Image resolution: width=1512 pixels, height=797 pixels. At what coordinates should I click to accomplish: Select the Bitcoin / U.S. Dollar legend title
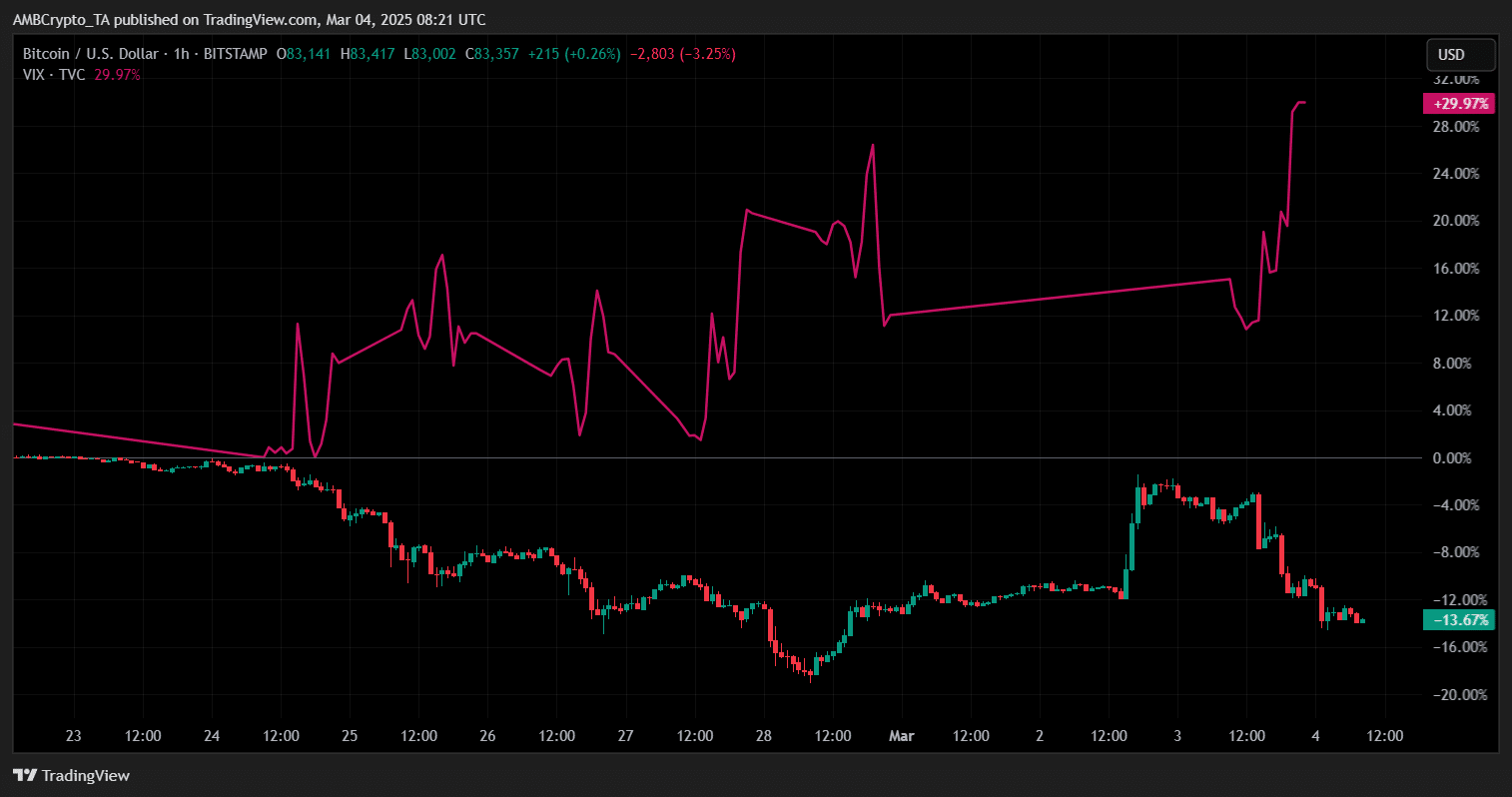tap(91, 54)
